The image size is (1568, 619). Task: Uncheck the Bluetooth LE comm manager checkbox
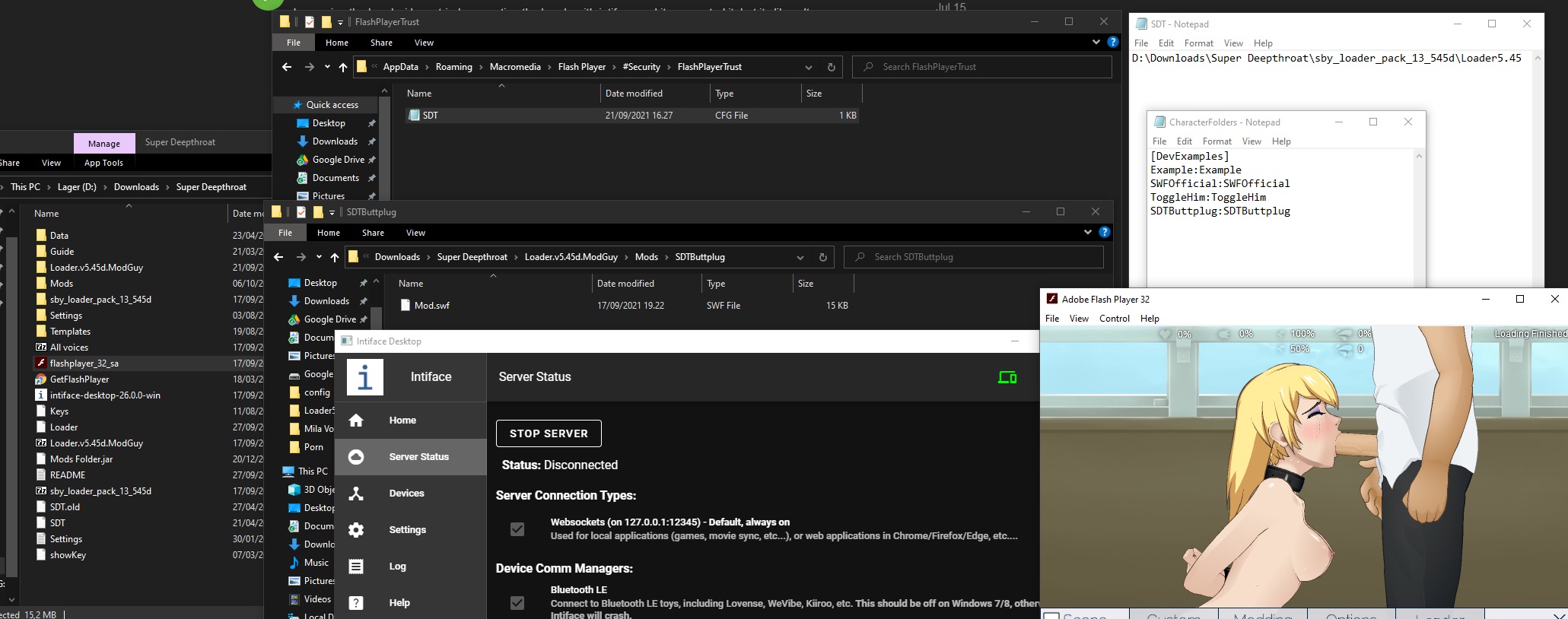coord(517,603)
